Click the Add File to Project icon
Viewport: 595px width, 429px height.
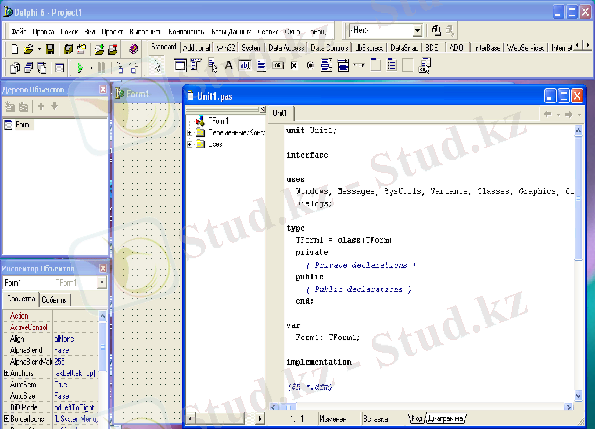pos(99,49)
